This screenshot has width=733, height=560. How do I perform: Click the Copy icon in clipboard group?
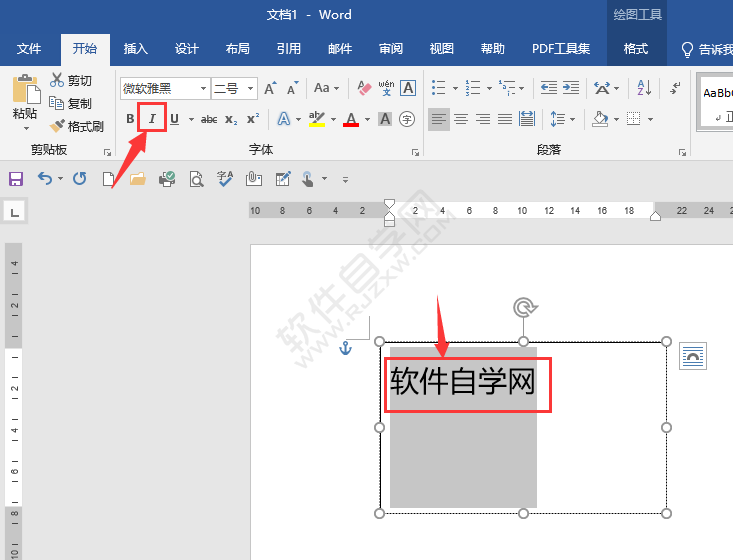[x=57, y=103]
